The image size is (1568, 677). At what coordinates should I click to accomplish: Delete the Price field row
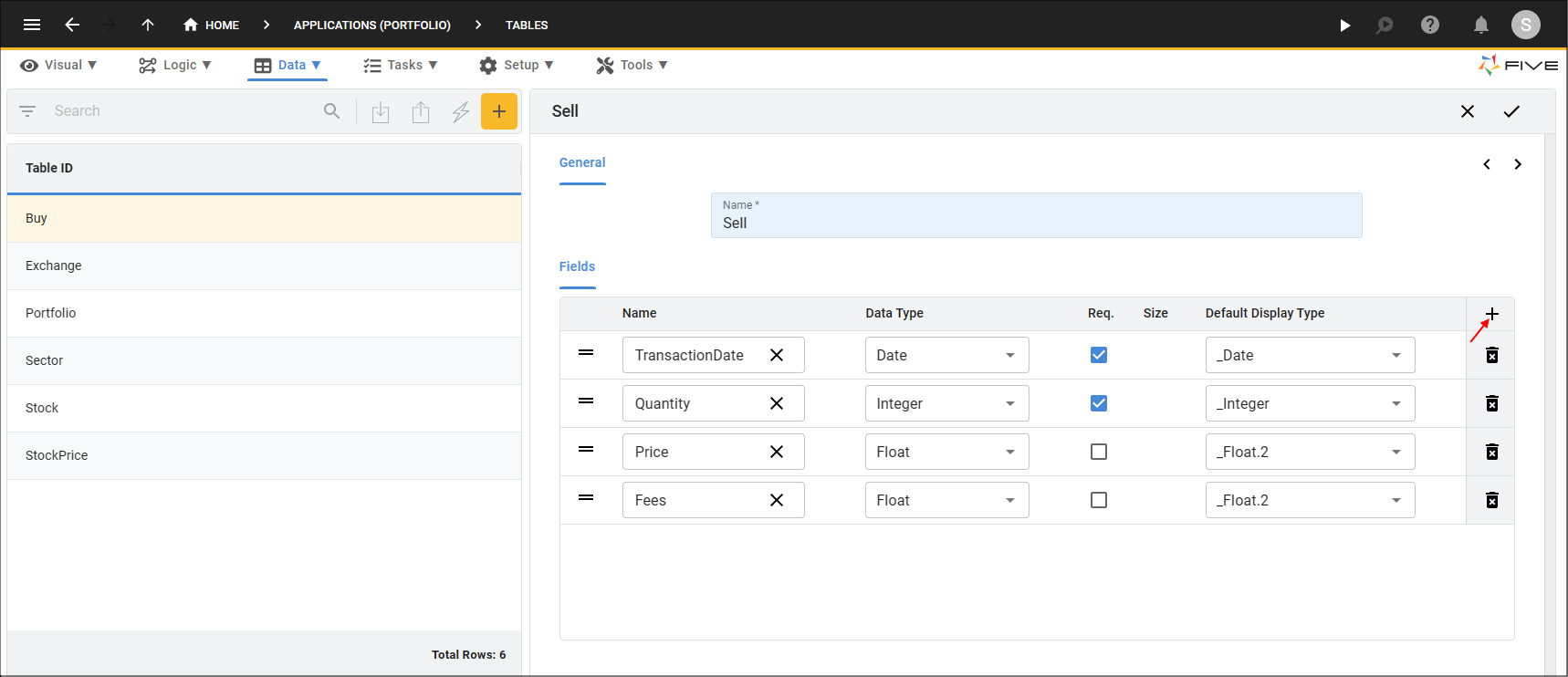1492,452
